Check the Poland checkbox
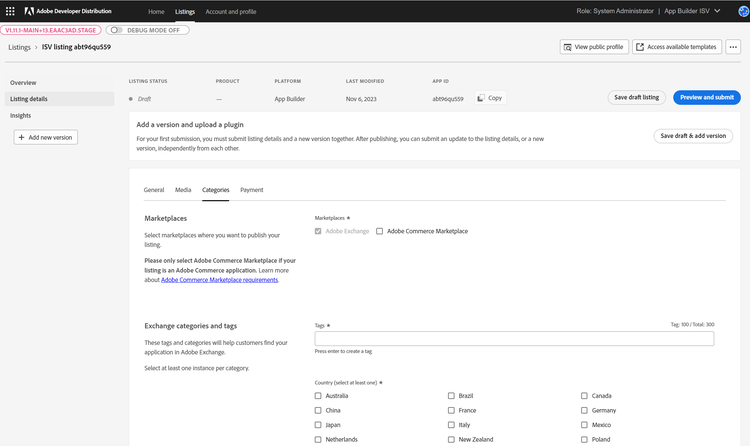750x446 pixels. 584,439
